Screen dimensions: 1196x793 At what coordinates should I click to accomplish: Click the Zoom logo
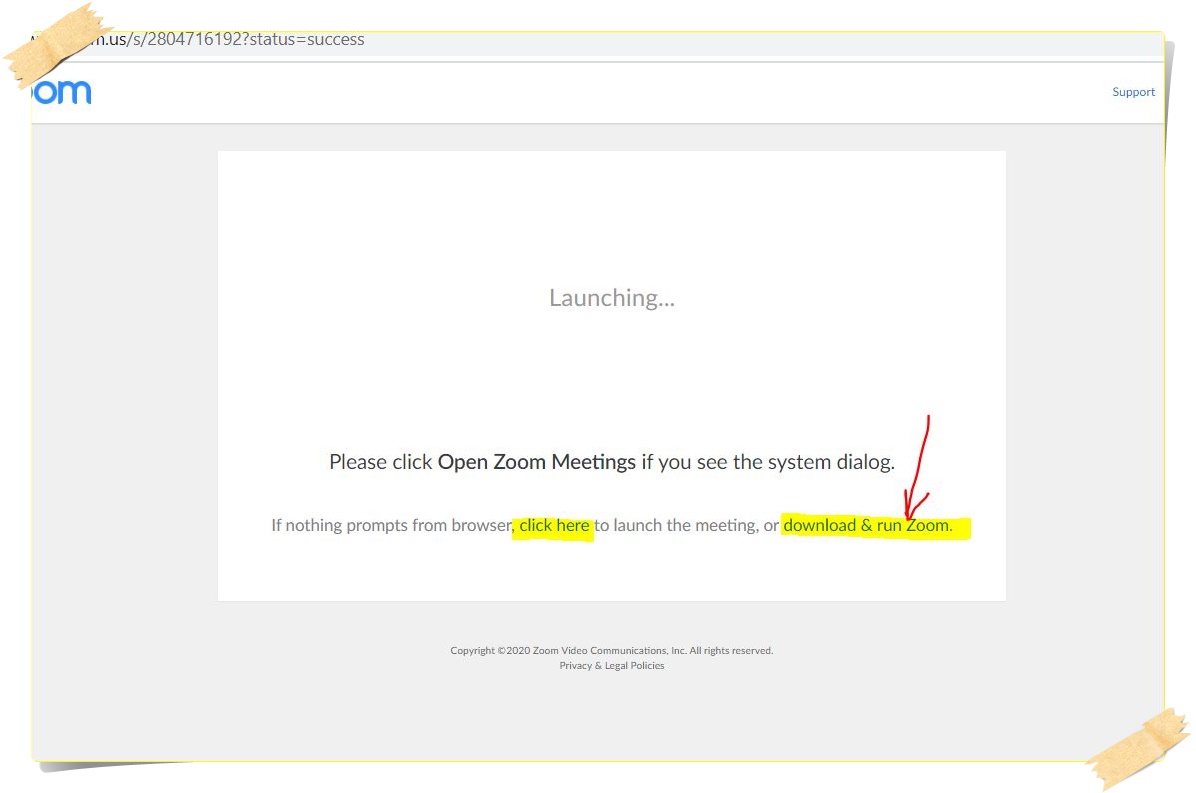(63, 92)
